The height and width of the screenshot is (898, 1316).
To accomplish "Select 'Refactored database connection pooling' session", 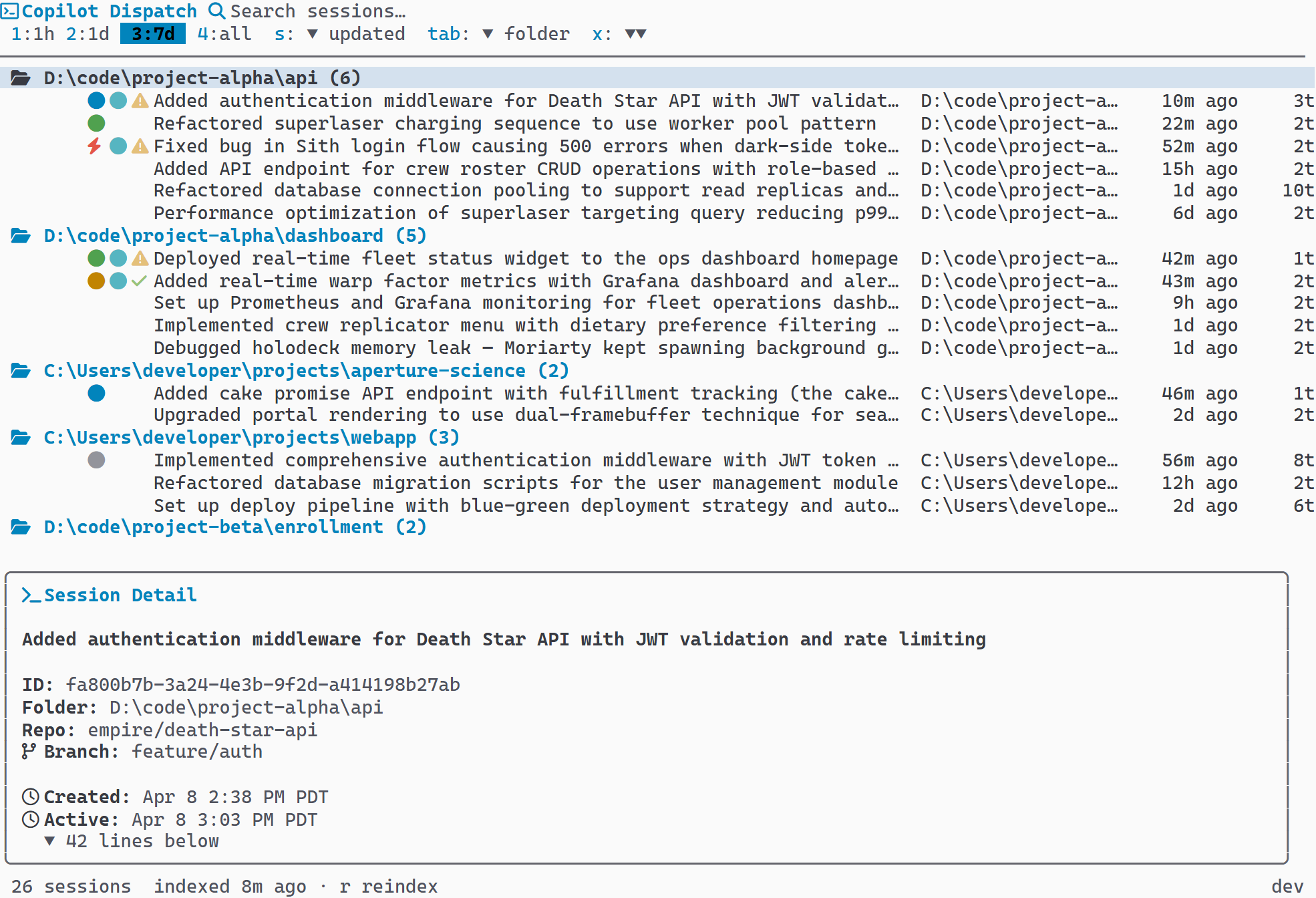I will (x=658, y=190).
